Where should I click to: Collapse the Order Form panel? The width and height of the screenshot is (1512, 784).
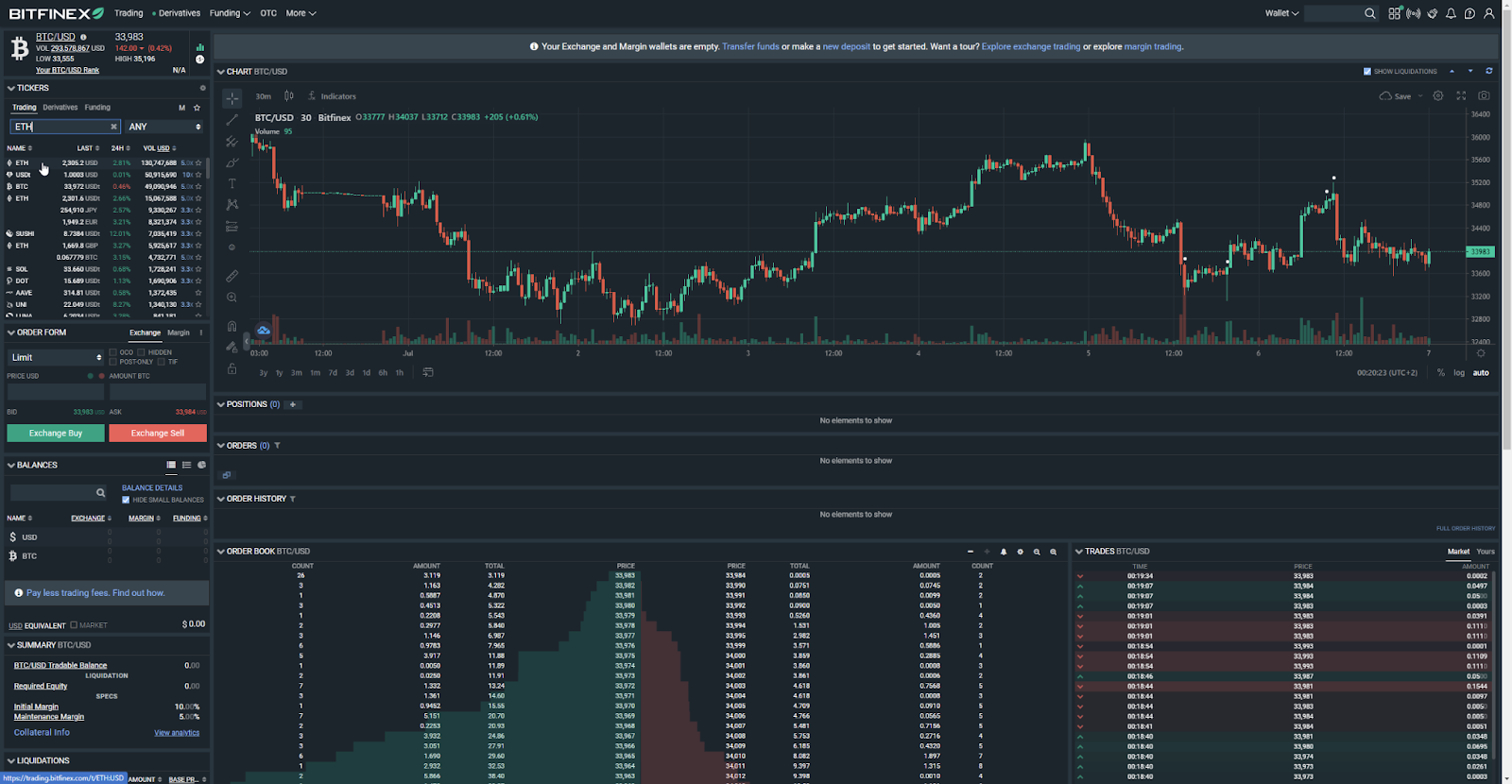[x=11, y=332]
